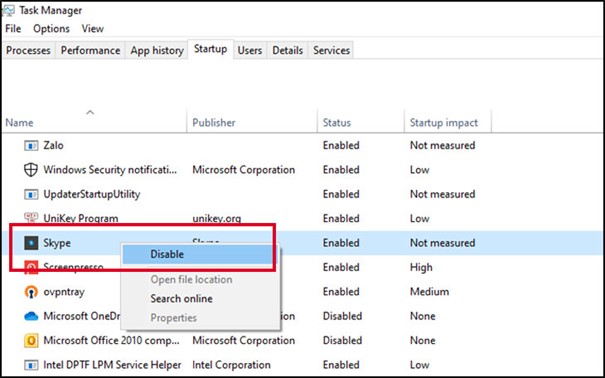Sort list by Status column header
605x378 pixels.
(337, 123)
